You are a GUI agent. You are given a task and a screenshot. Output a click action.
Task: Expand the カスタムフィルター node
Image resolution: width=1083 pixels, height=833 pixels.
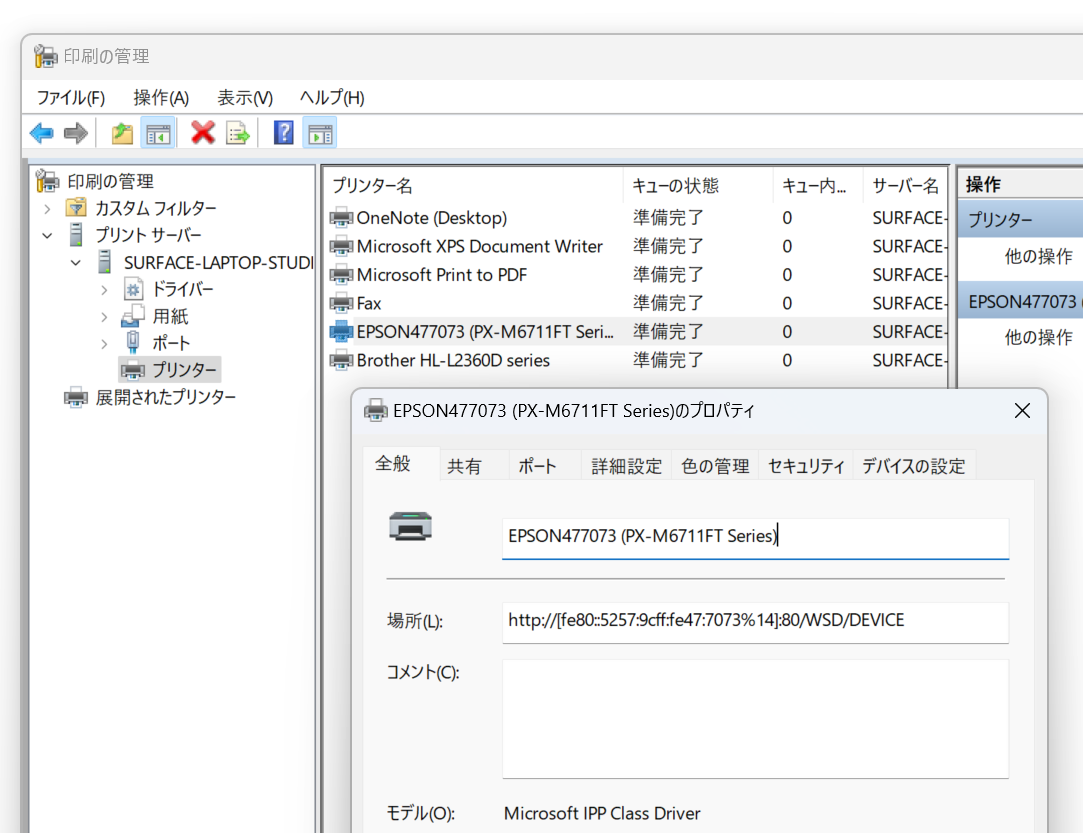click(47, 208)
